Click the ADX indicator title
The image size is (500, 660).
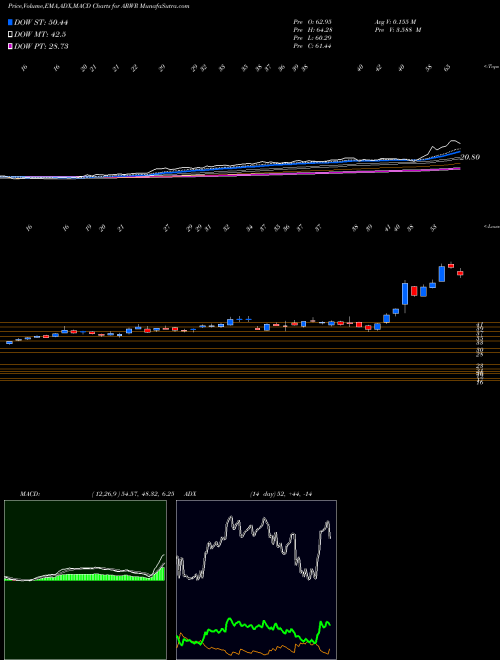[191, 494]
